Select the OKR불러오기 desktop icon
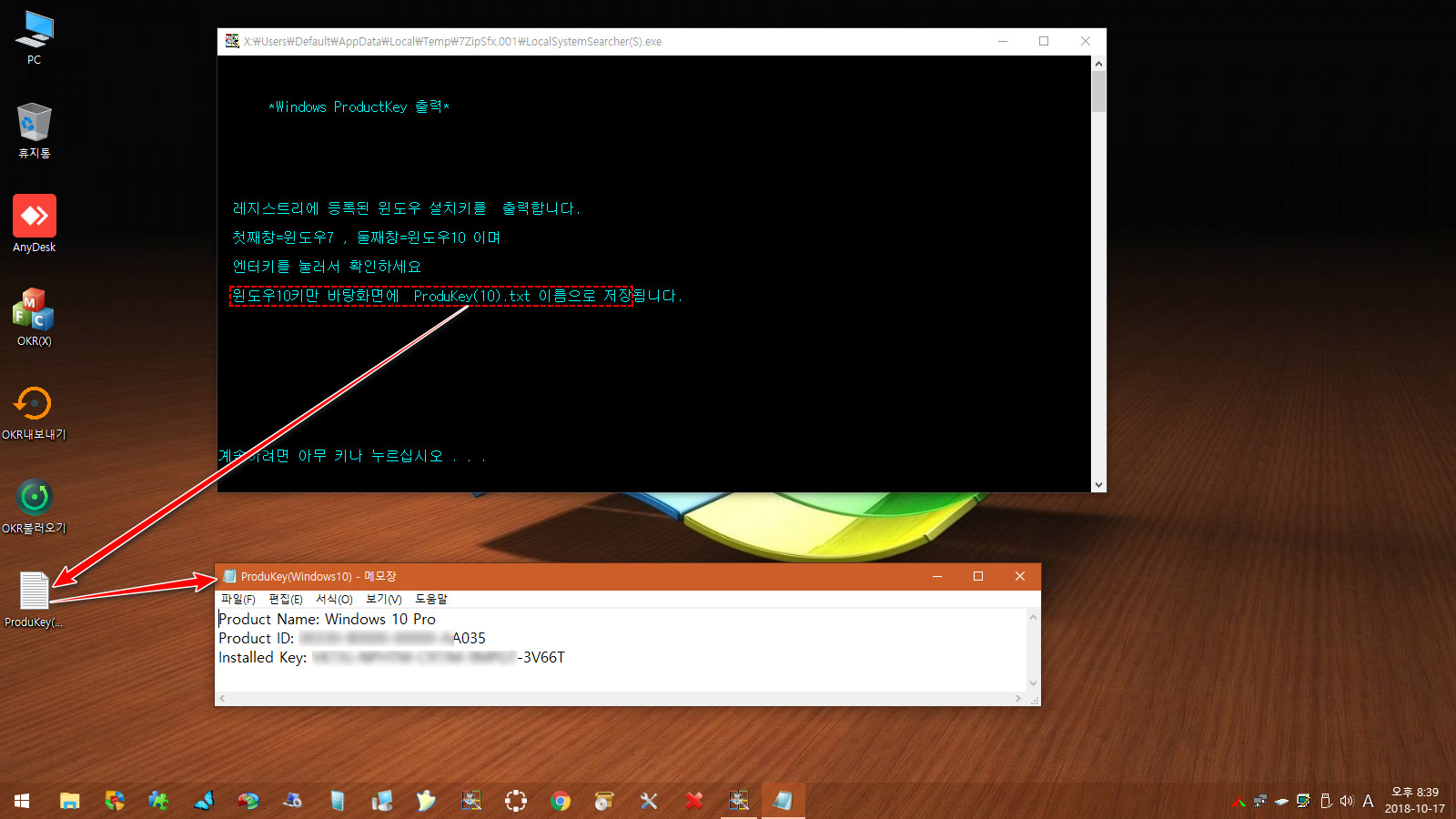Screen dimensions: 1456x819 (34, 506)
